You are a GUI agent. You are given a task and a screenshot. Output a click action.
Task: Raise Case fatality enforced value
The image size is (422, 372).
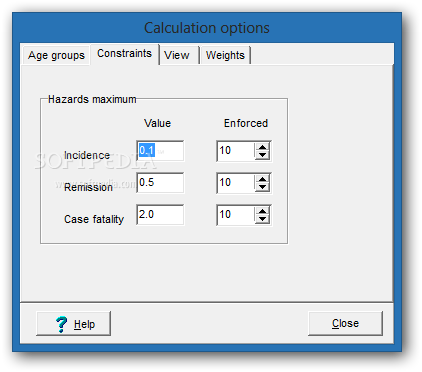(262, 211)
